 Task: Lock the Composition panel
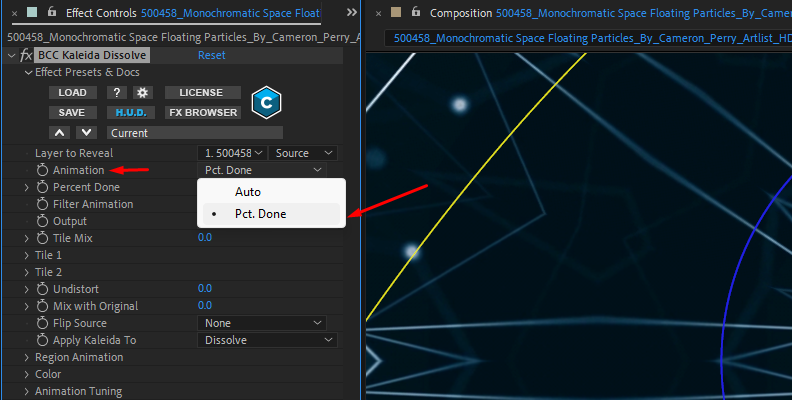coord(416,12)
